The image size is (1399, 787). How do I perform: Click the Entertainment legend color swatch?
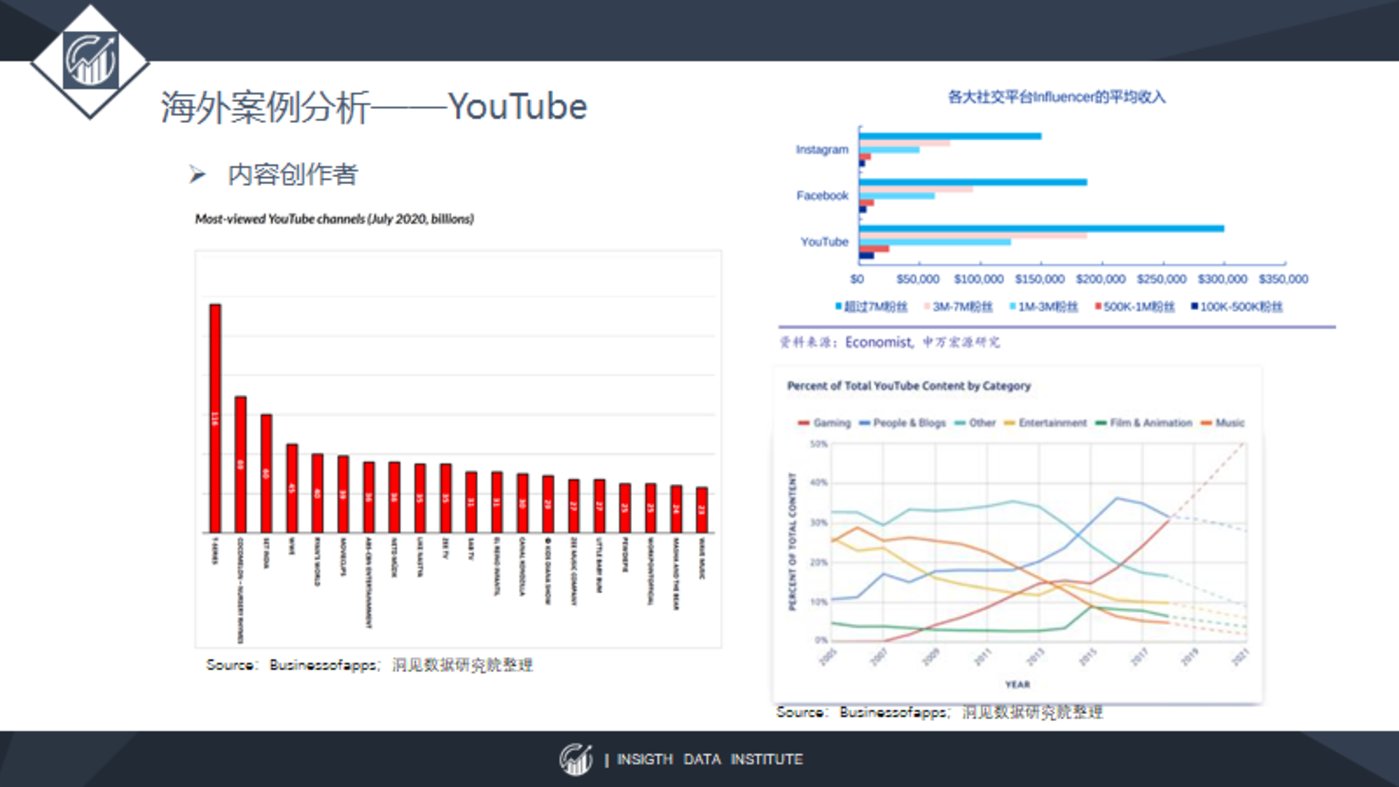1010,423
